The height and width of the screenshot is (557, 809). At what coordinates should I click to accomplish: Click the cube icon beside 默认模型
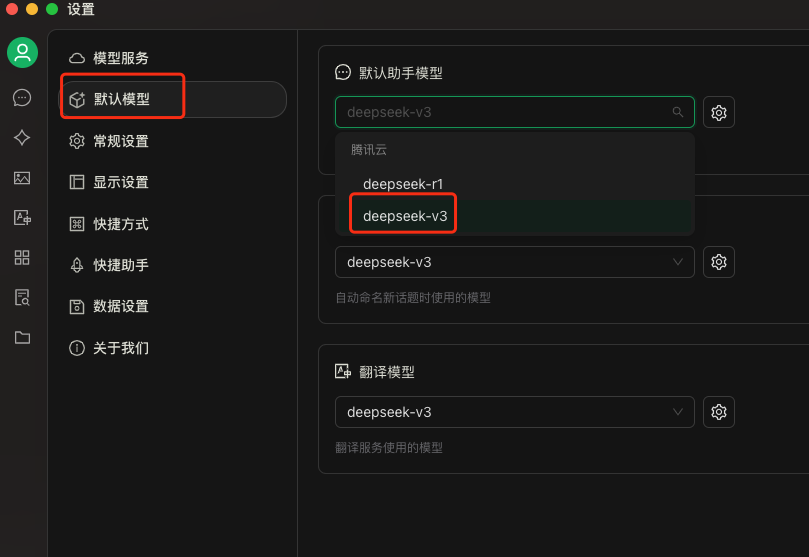(x=77, y=100)
